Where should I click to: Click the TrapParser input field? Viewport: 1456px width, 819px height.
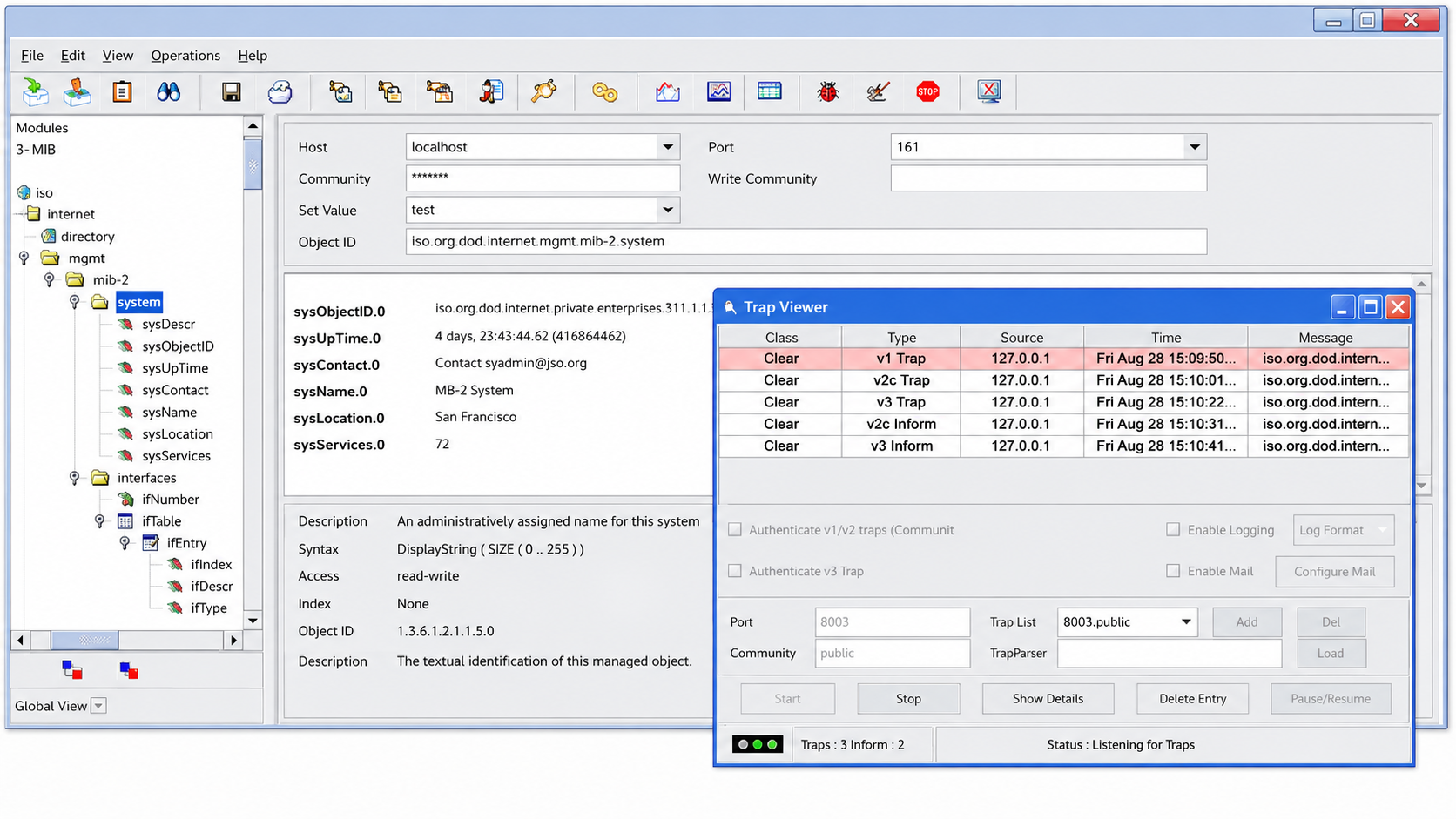pyautogui.click(x=1169, y=653)
